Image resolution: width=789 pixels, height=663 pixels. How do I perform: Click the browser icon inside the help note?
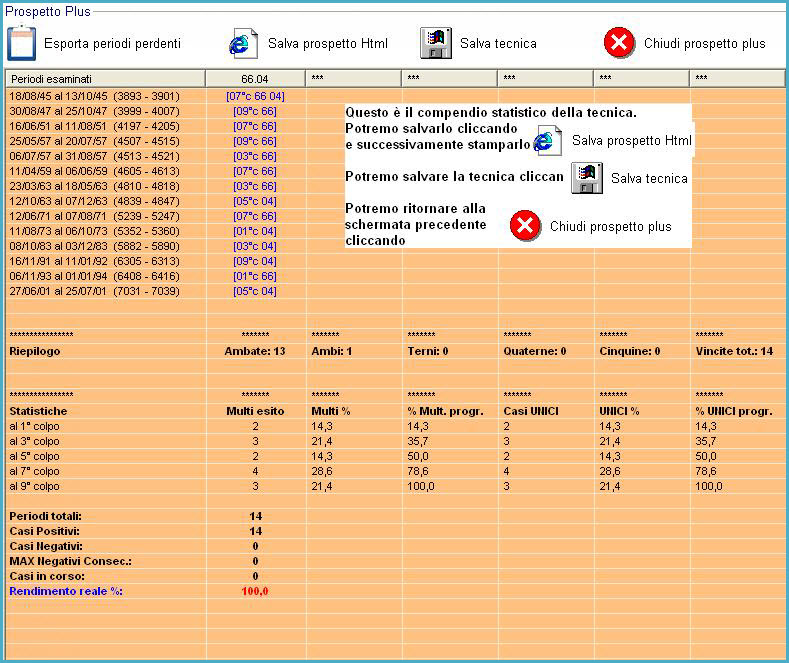(x=547, y=141)
